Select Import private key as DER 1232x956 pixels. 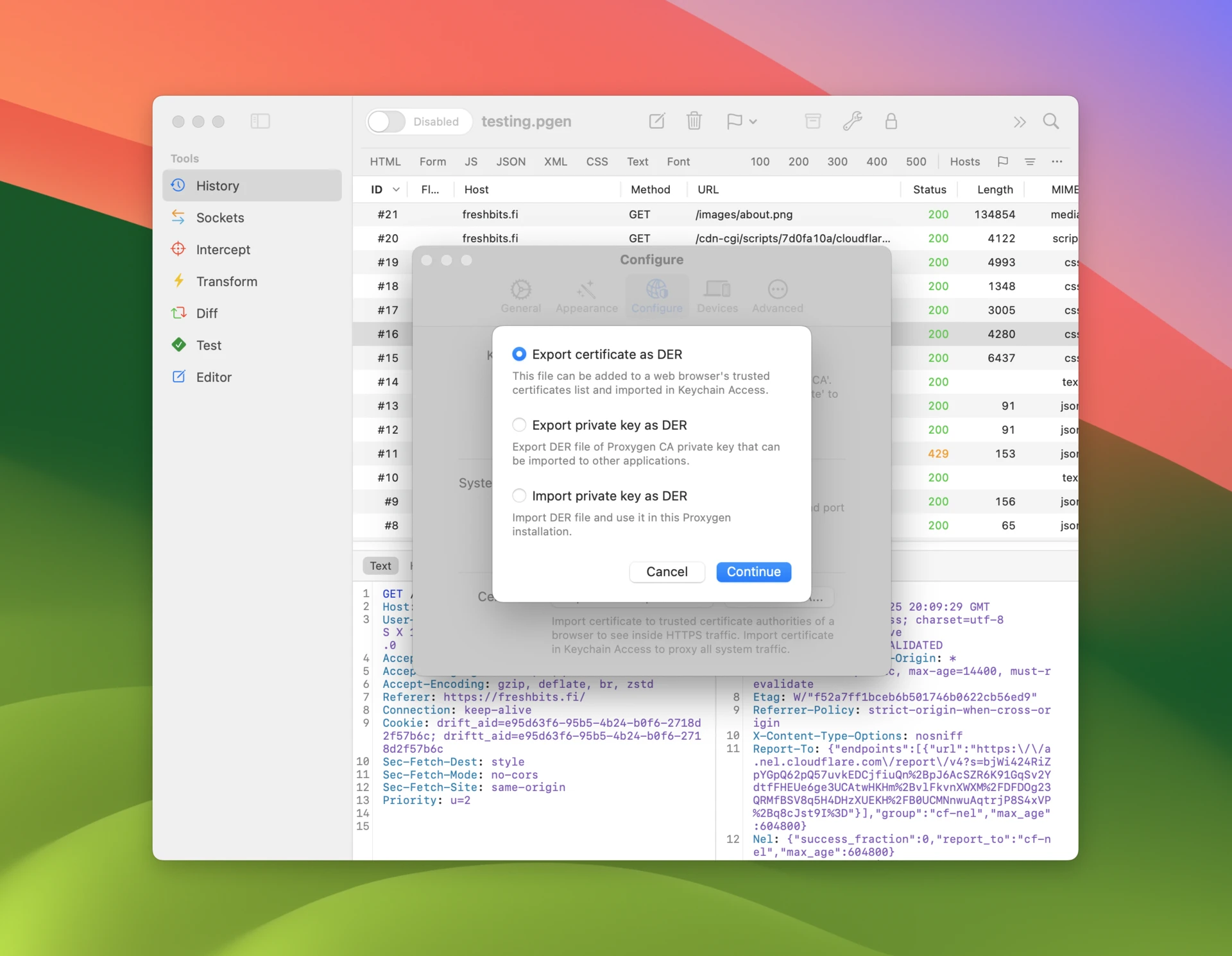[519, 495]
